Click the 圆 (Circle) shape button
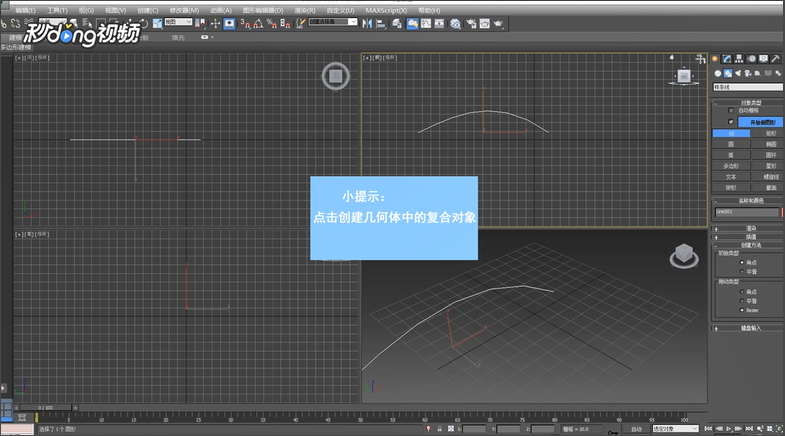Viewport: 785px width, 436px height. [x=731, y=144]
